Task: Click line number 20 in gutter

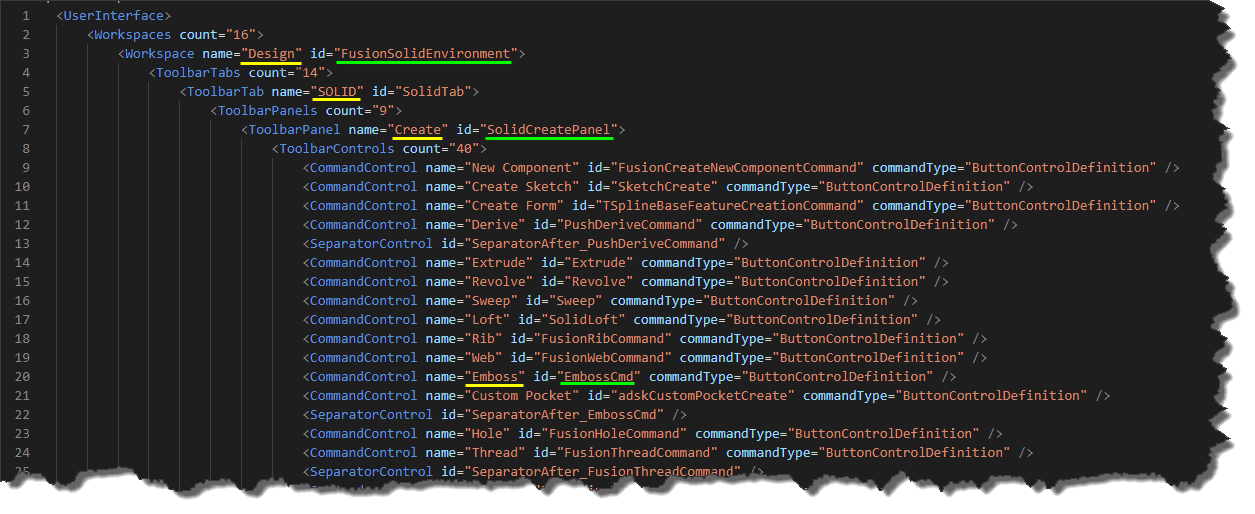Action: [x=24, y=376]
